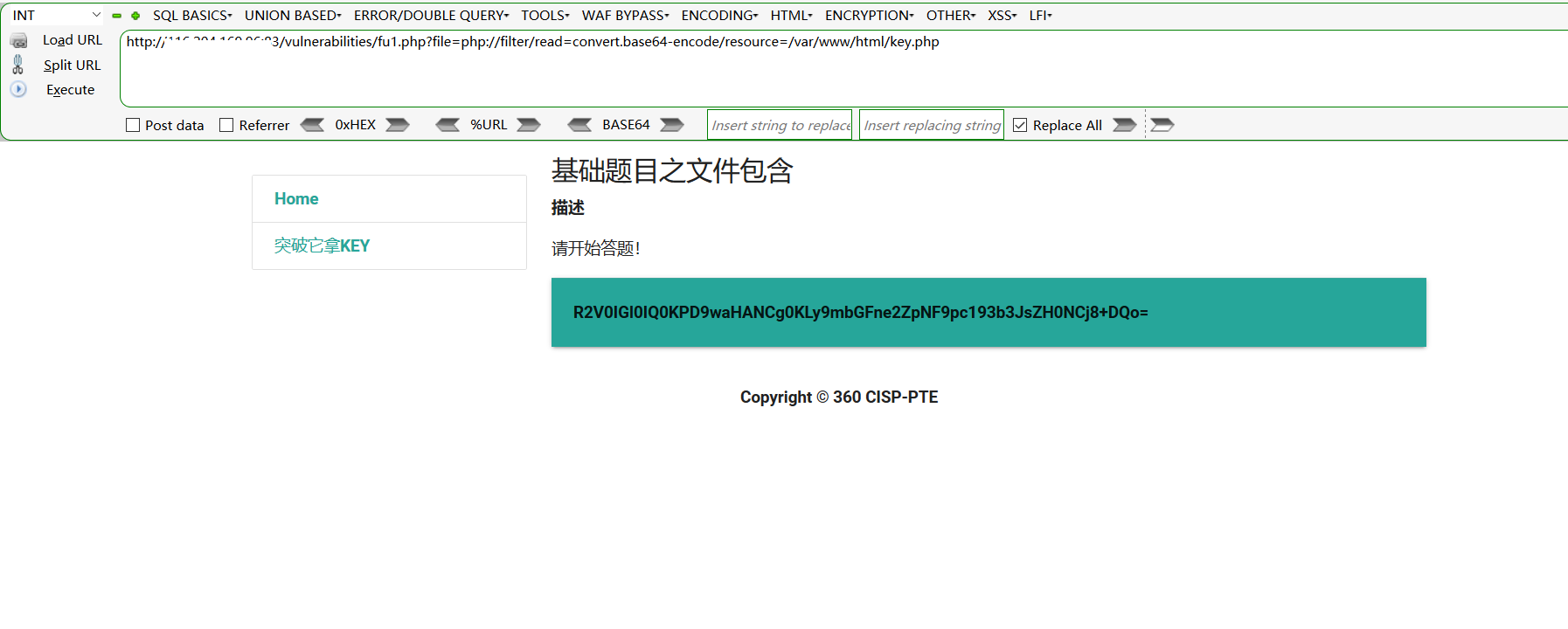Click the Insert string to replace field

(x=780, y=125)
